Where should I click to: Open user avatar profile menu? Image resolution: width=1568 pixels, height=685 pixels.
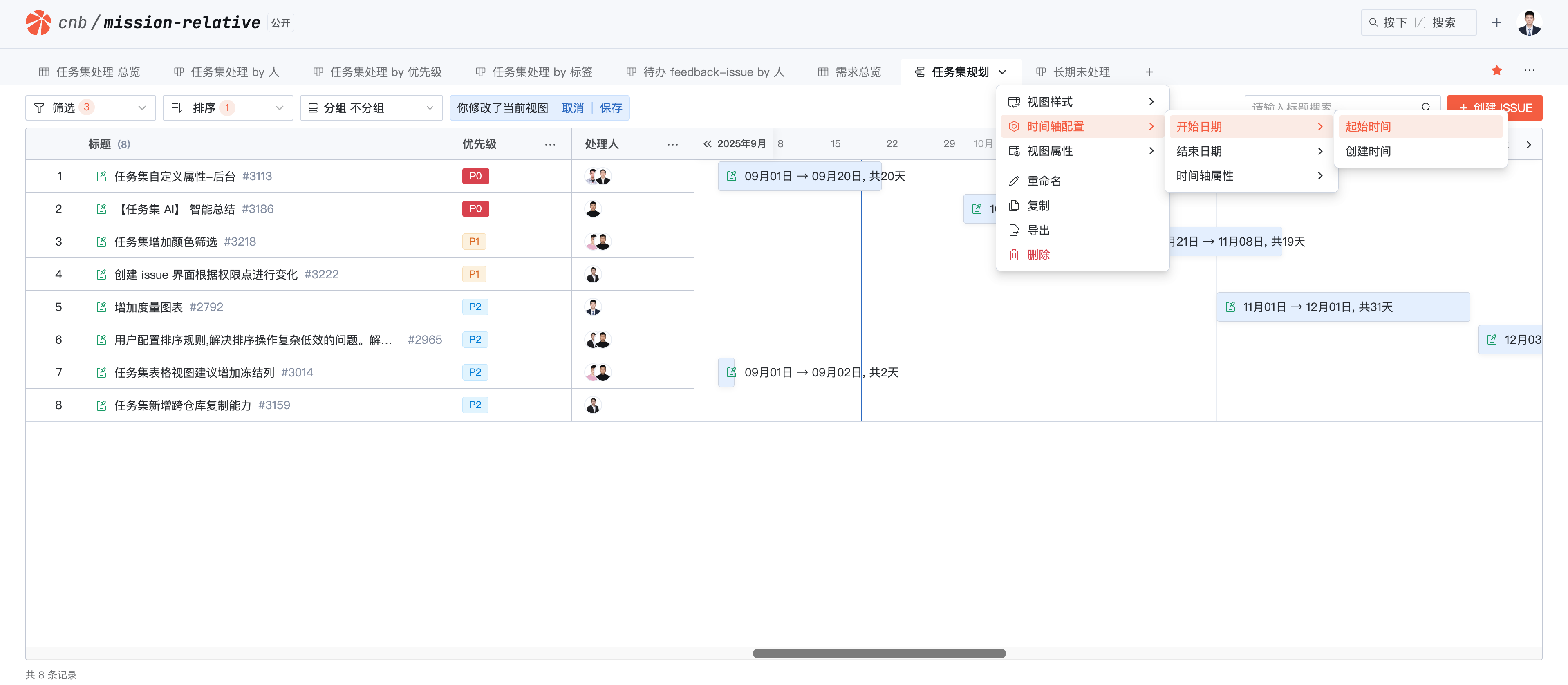[x=1529, y=22]
